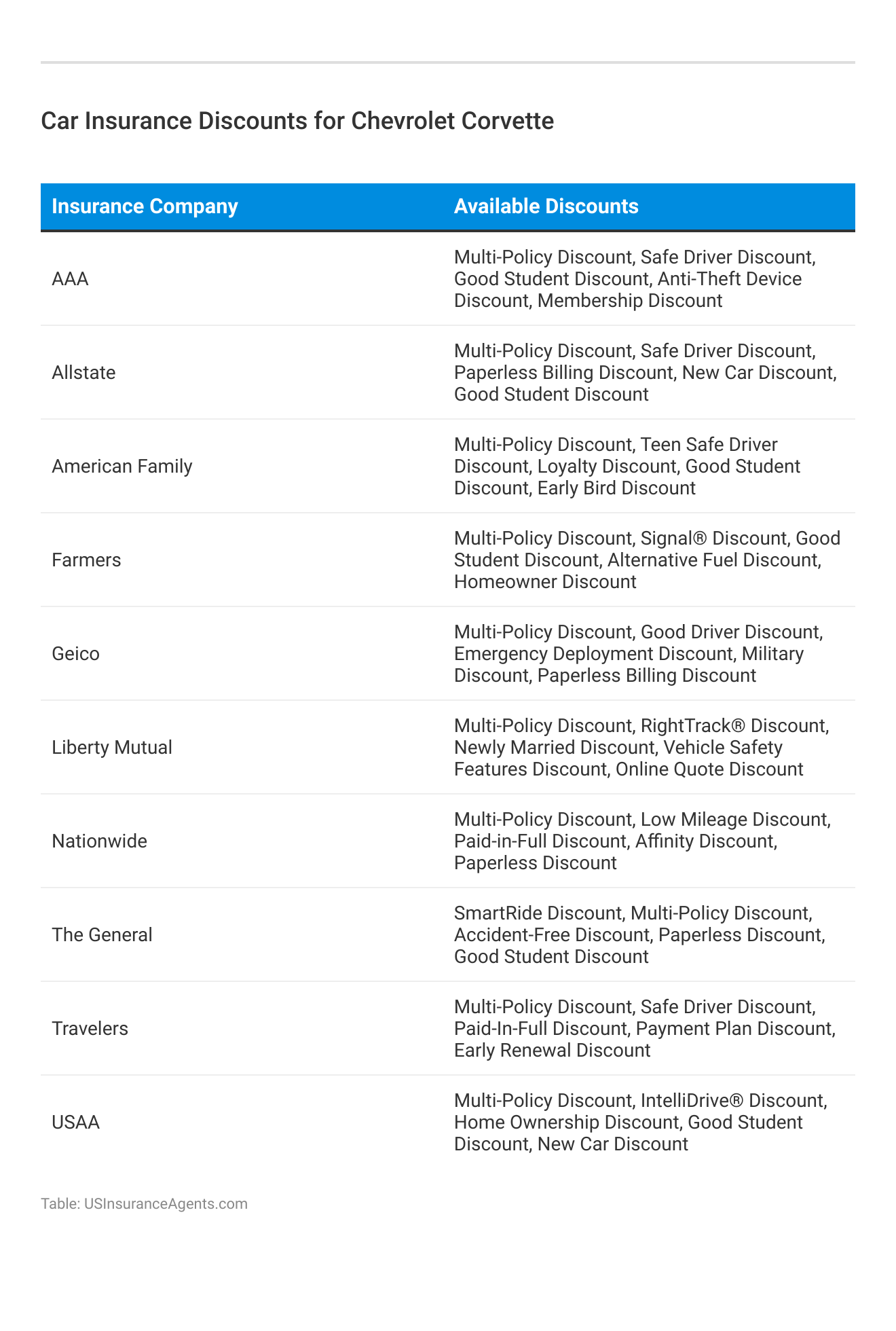
Task: Click the Geico company name
Action: [75, 654]
